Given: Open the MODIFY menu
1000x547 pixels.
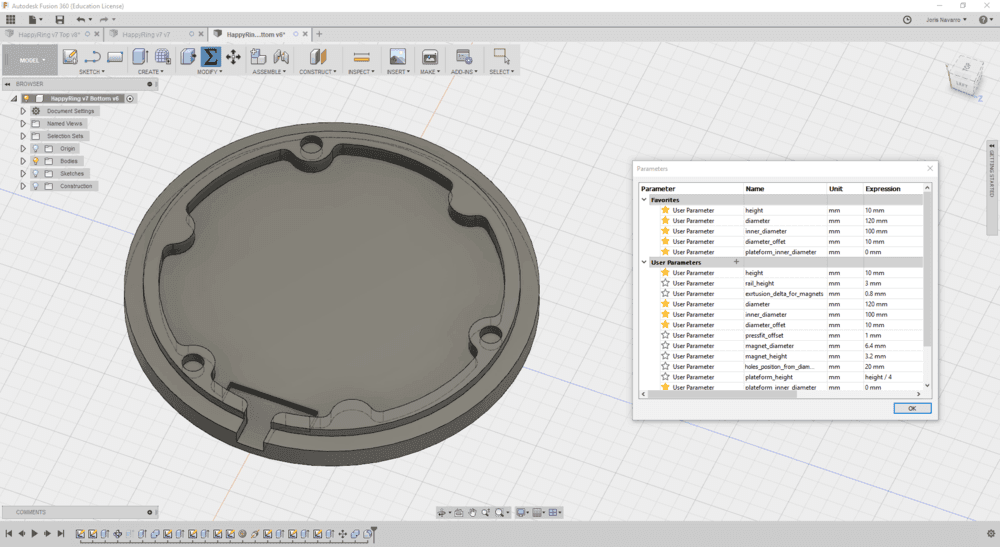Looking at the screenshot, I should tap(210, 72).
